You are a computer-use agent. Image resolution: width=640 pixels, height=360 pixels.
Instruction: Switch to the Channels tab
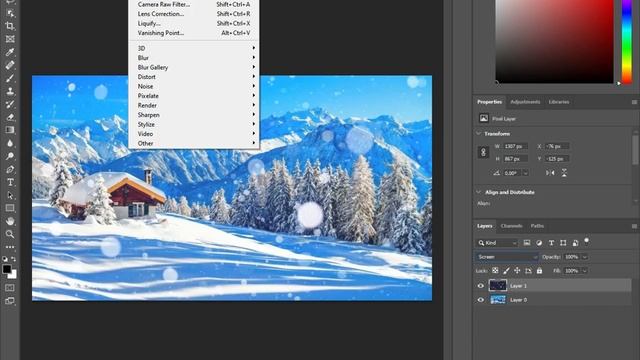(x=511, y=226)
